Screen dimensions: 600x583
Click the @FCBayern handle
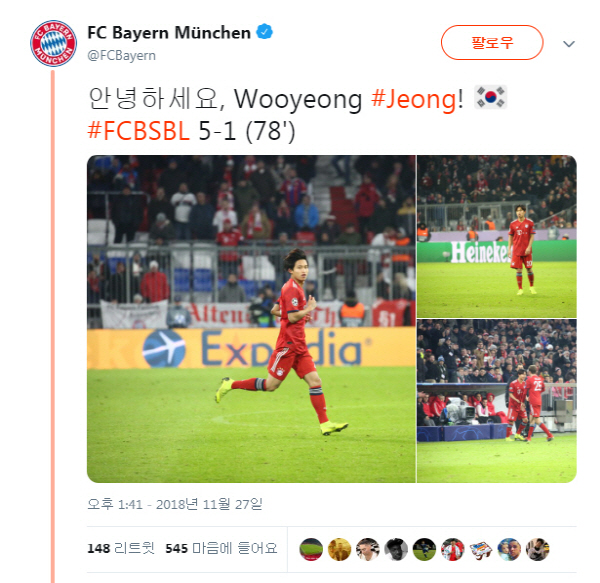click(x=122, y=56)
